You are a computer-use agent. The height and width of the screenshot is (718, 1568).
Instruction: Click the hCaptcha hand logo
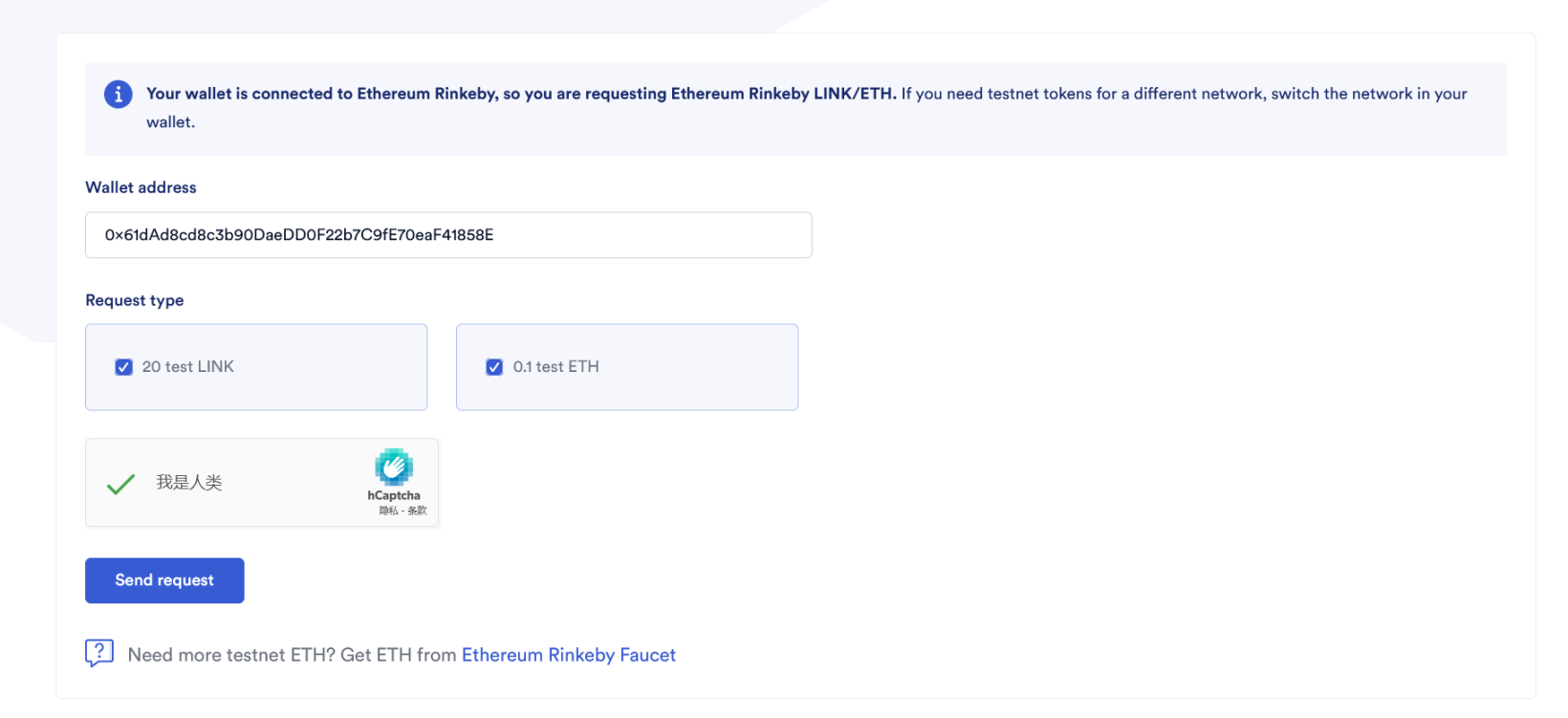coord(394,468)
